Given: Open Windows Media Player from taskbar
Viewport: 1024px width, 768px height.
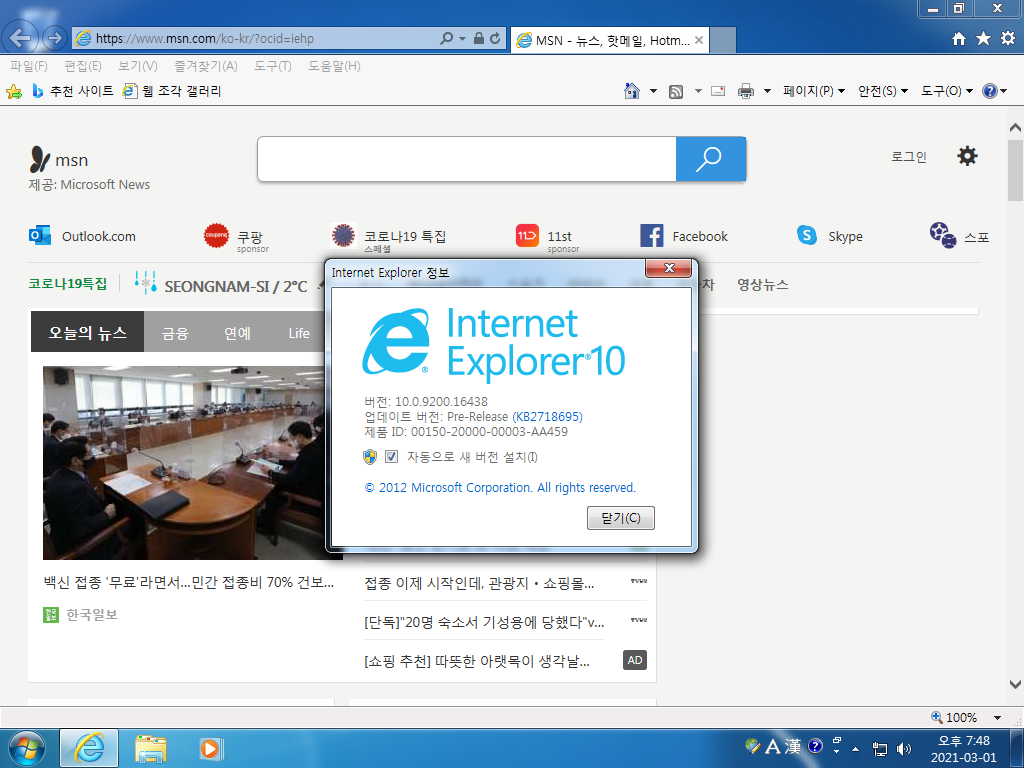Looking at the screenshot, I should (x=211, y=748).
